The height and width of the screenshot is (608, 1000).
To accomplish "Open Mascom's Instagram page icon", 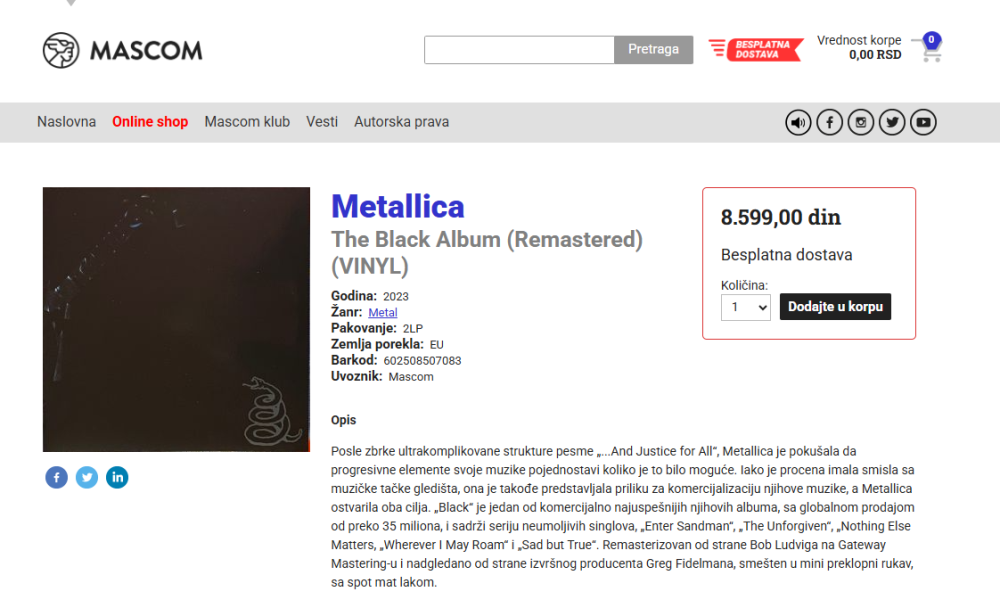I will point(860,123).
